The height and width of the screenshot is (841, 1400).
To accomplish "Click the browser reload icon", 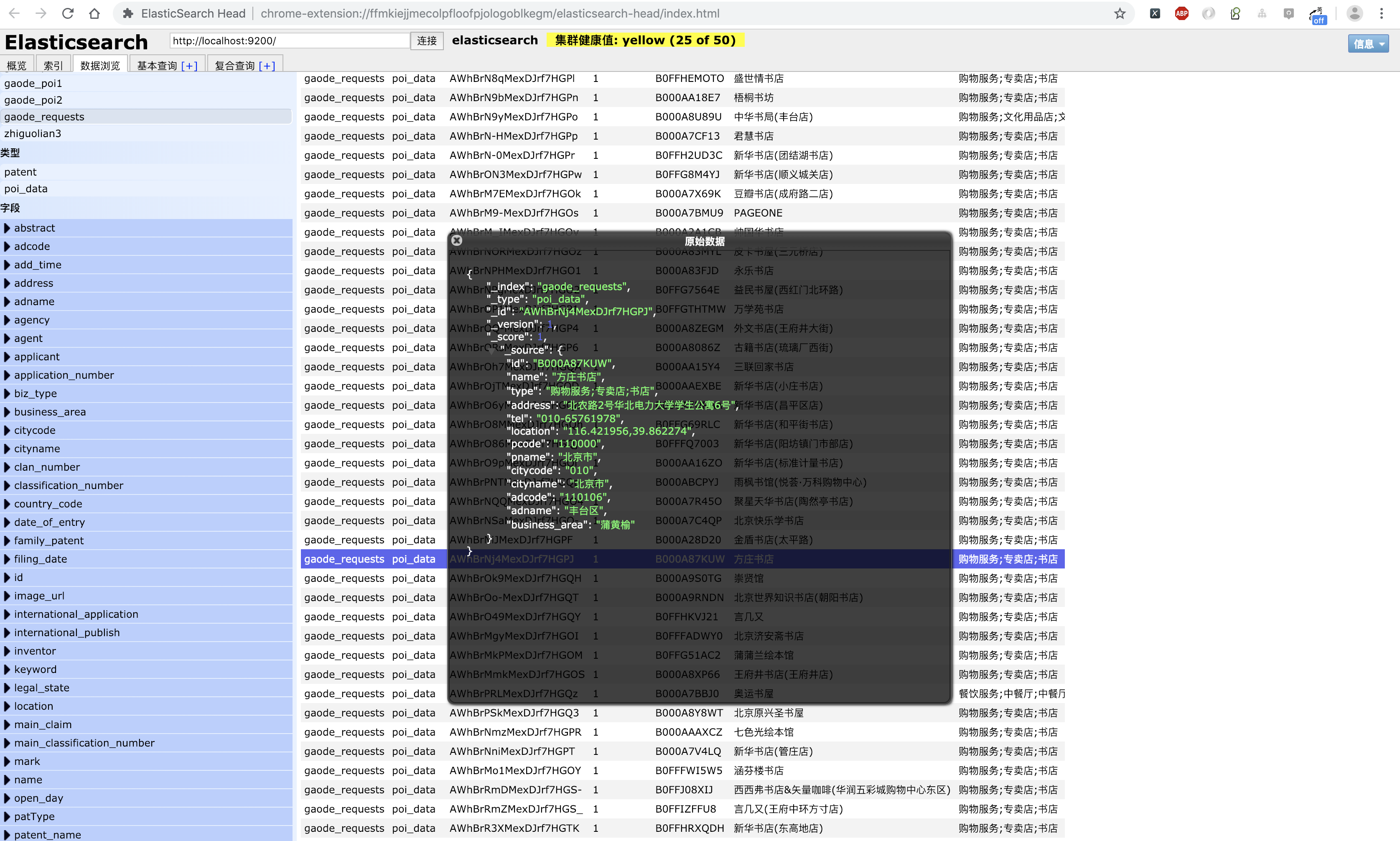I will (68, 14).
